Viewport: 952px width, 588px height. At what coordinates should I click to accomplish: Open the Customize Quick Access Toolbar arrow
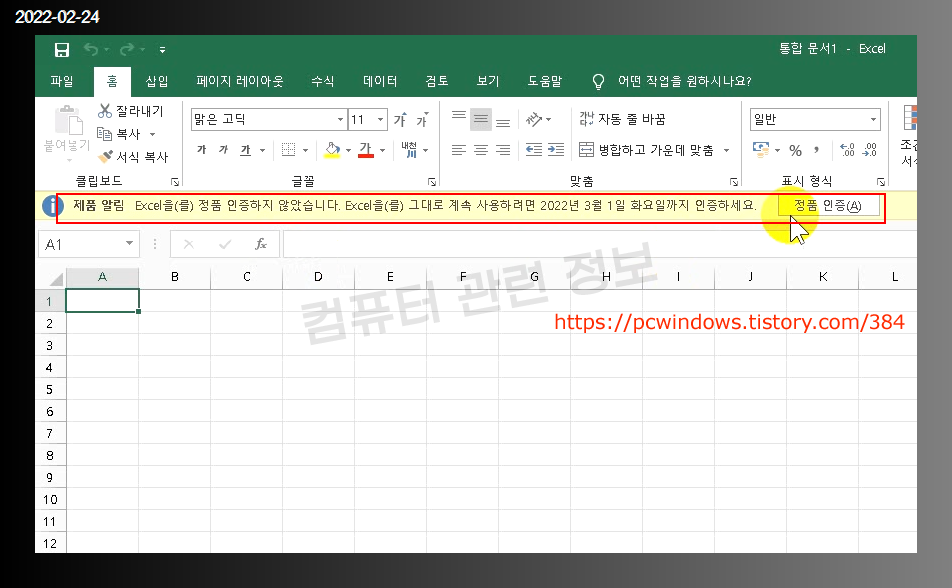coord(162,50)
